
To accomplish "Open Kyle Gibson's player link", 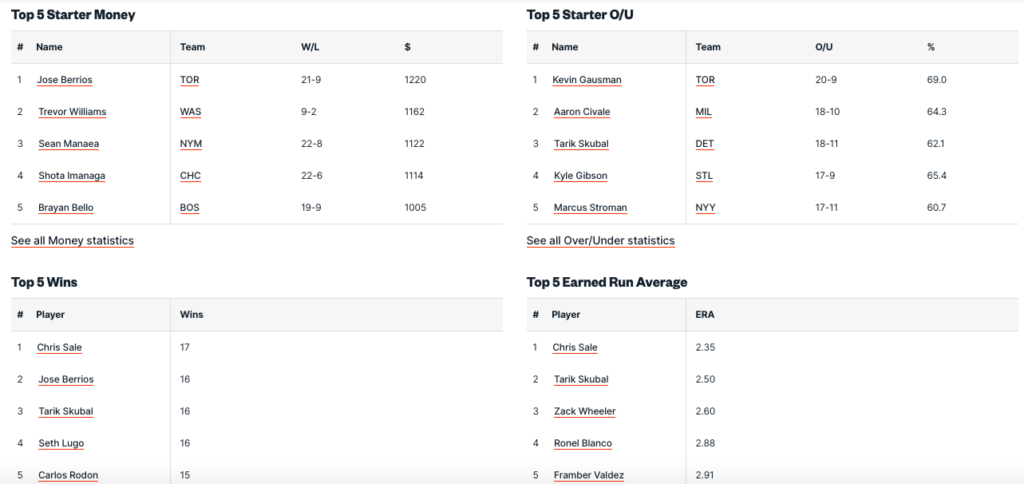I will (x=580, y=176).
